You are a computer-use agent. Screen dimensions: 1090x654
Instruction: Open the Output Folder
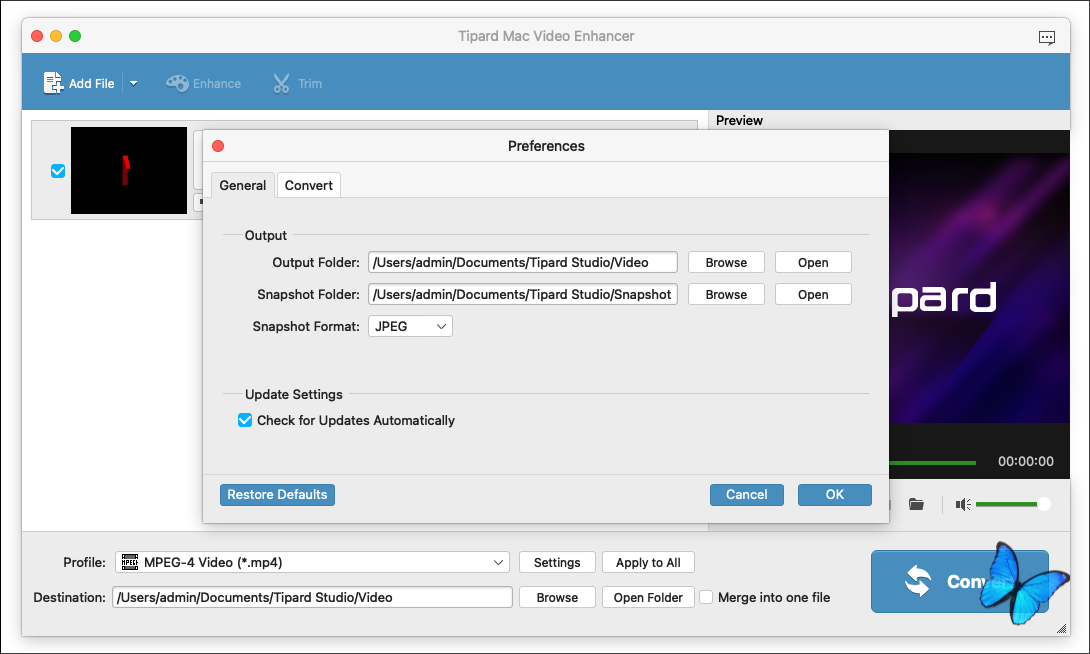point(813,262)
